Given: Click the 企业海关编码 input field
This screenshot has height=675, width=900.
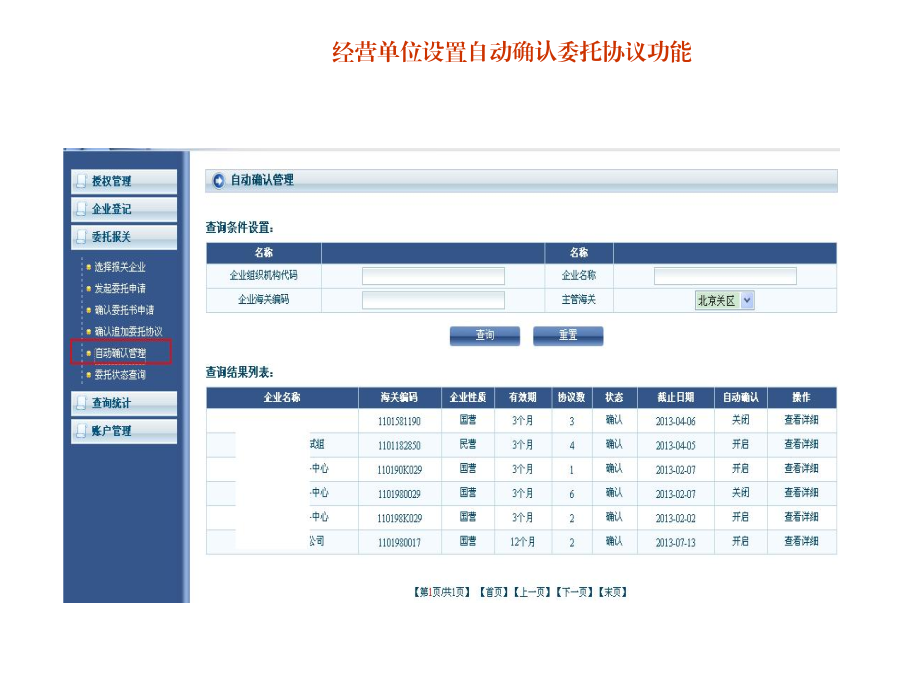Looking at the screenshot, I should pos(433,300).
